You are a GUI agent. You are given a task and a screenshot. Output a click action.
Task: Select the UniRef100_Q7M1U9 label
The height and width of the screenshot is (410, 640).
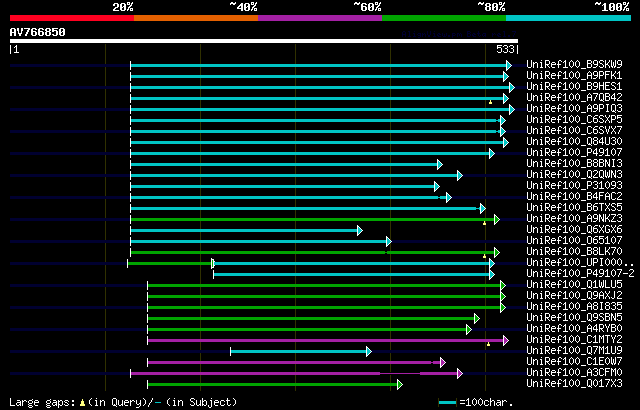574,351
